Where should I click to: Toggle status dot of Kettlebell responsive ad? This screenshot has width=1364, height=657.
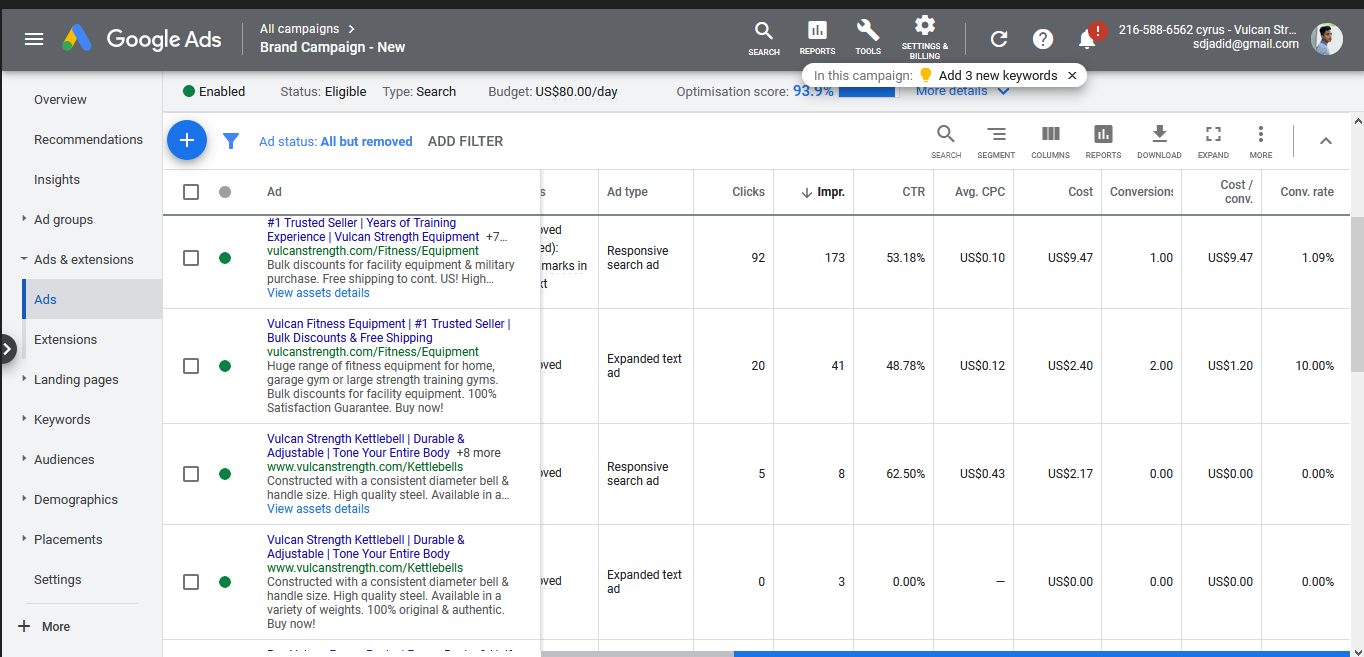click(225, 474)
